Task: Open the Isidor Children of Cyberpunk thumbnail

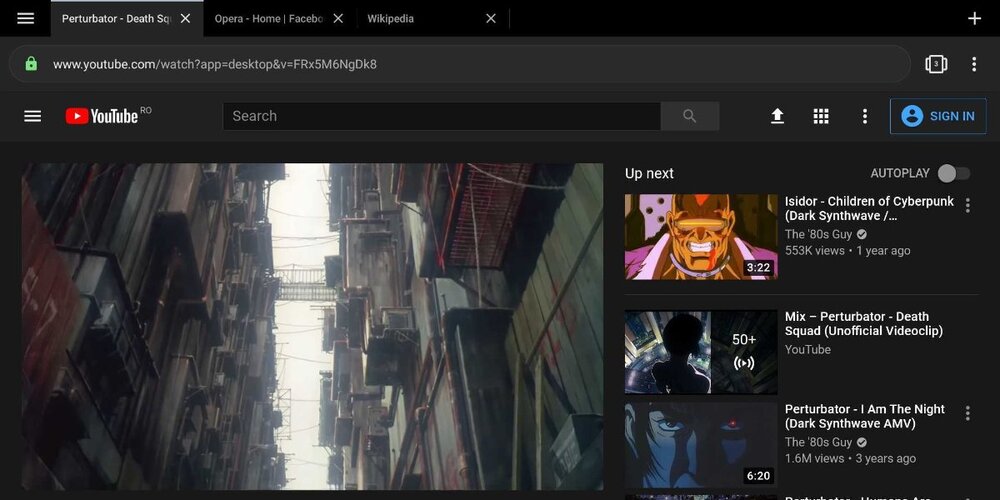Action: pos(701,237)
